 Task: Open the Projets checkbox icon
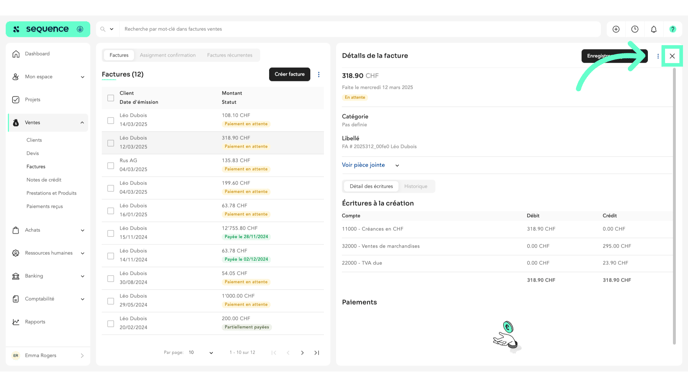(16, 100)
